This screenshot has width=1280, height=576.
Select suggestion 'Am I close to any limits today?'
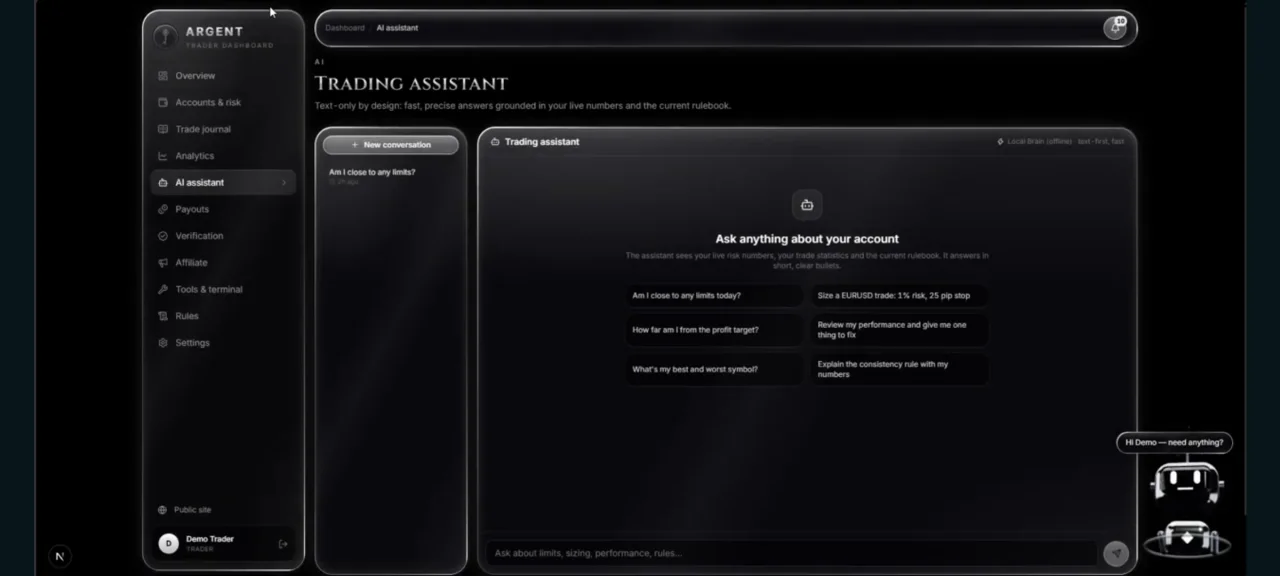(x=714, y=296)
